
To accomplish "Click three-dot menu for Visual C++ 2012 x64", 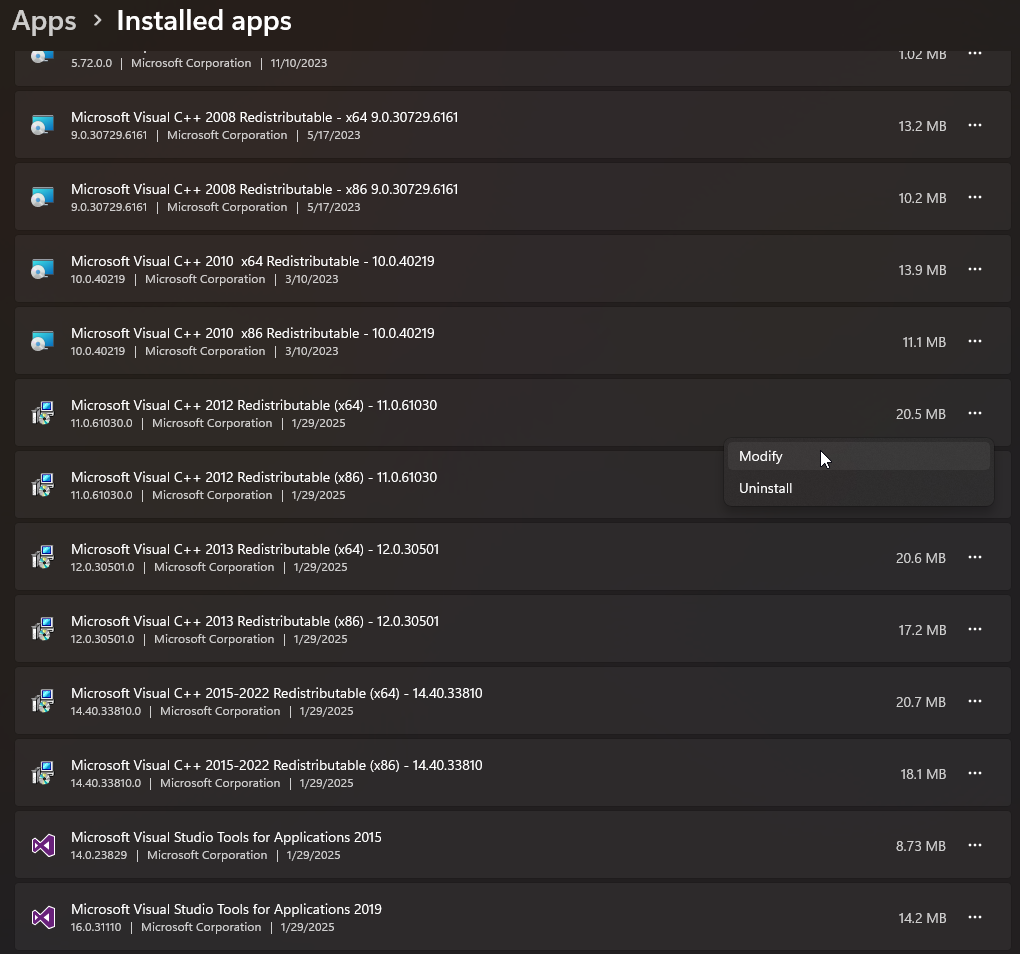I will pyautogui.click(x=975, y=414).
